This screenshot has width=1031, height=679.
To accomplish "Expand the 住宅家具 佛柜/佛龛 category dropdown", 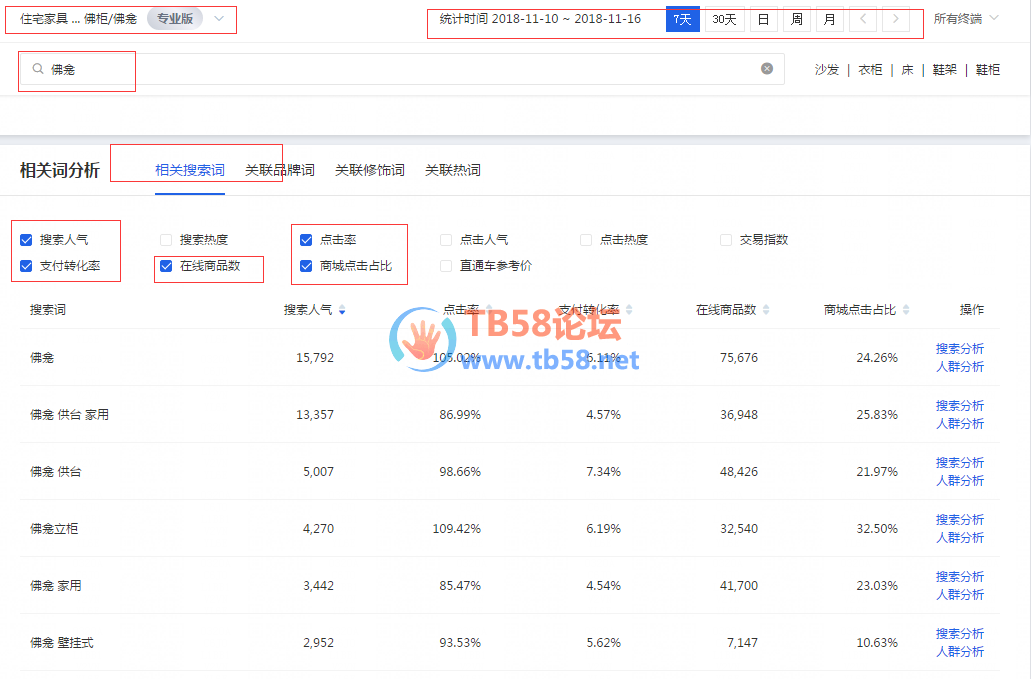I will pyautogui.click(x=219, y=18).
